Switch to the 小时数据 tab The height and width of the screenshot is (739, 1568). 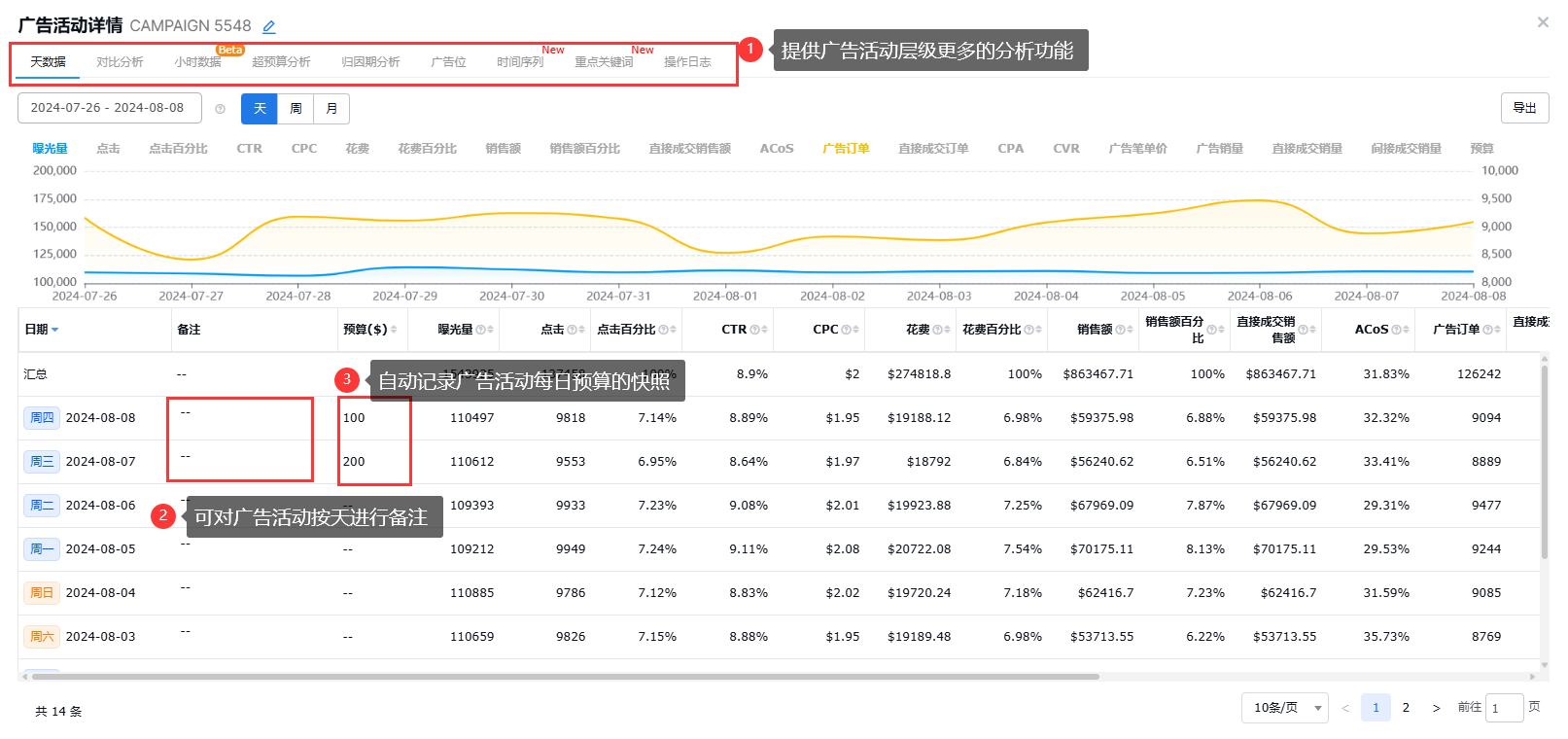[x=197, y=62]
